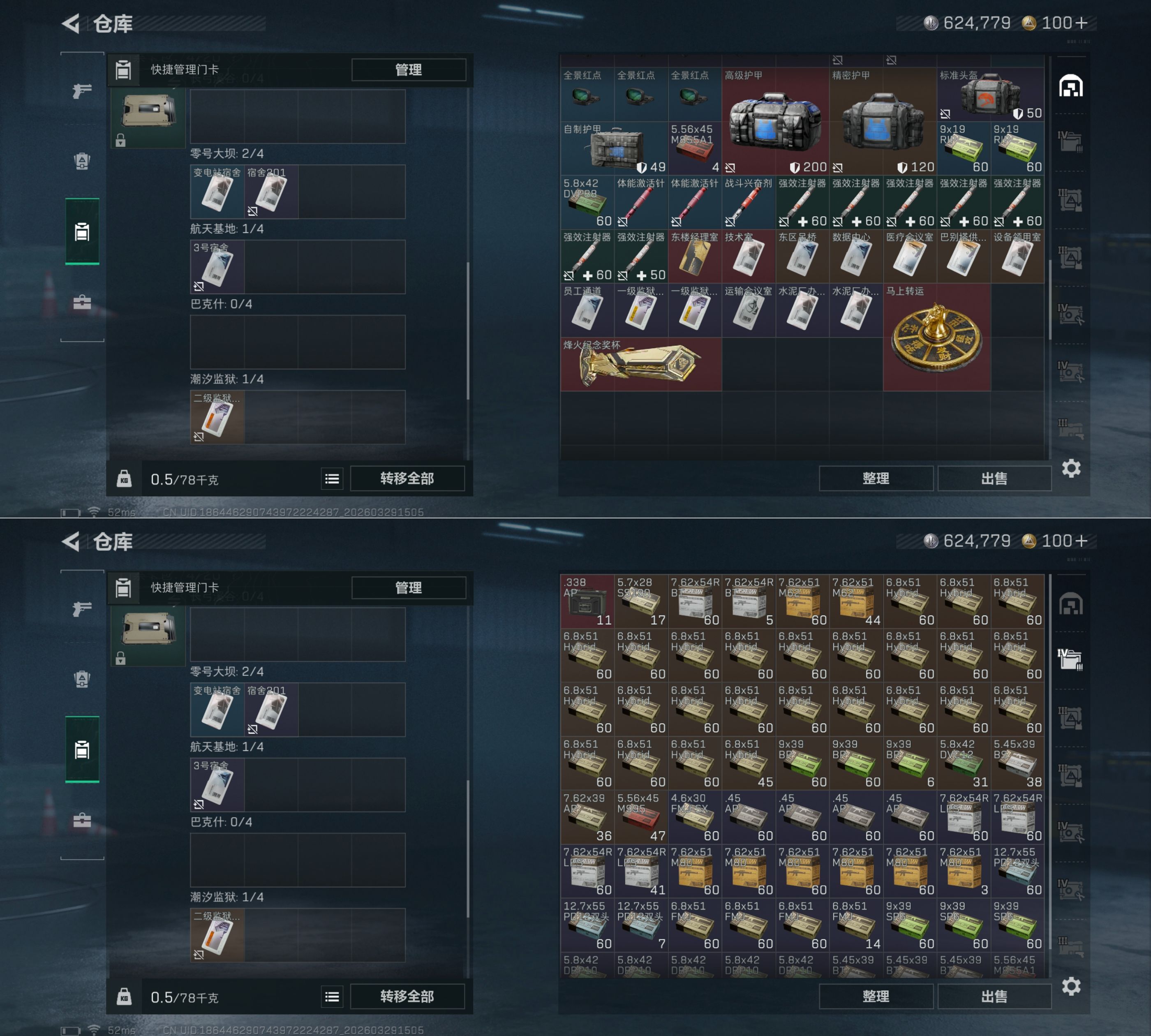Select the home stash icon in the upper right sidebar

point(1071,86)
